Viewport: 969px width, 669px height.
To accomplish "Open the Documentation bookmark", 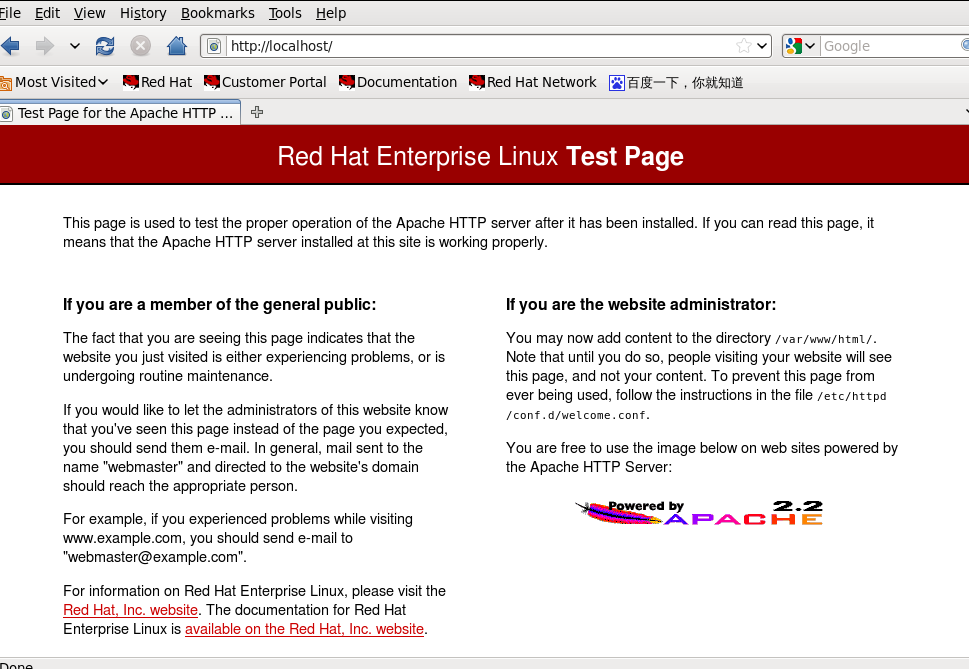I will (x=398, y=82).
